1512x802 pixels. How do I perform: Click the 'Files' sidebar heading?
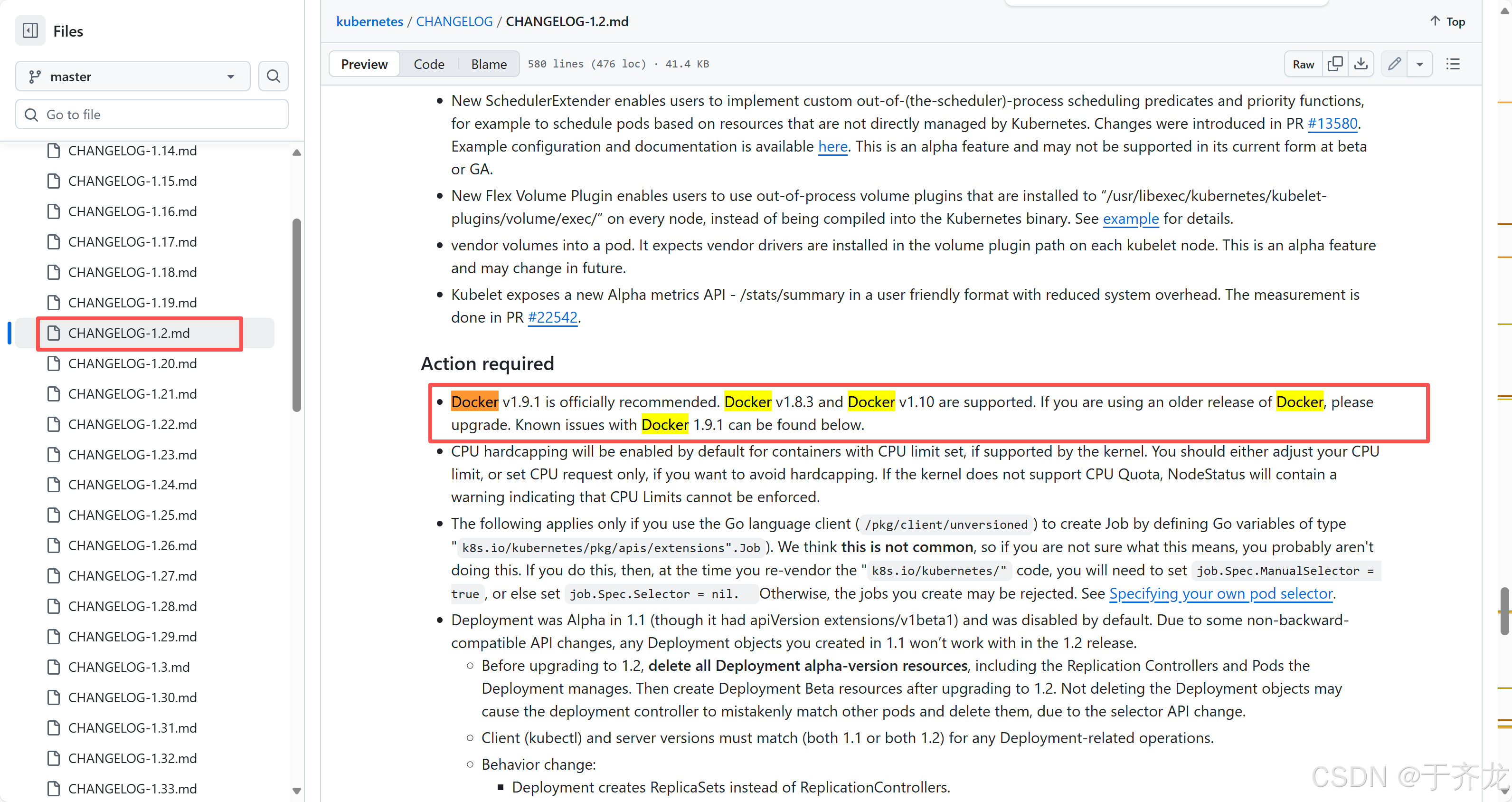(x=68, y=31)
